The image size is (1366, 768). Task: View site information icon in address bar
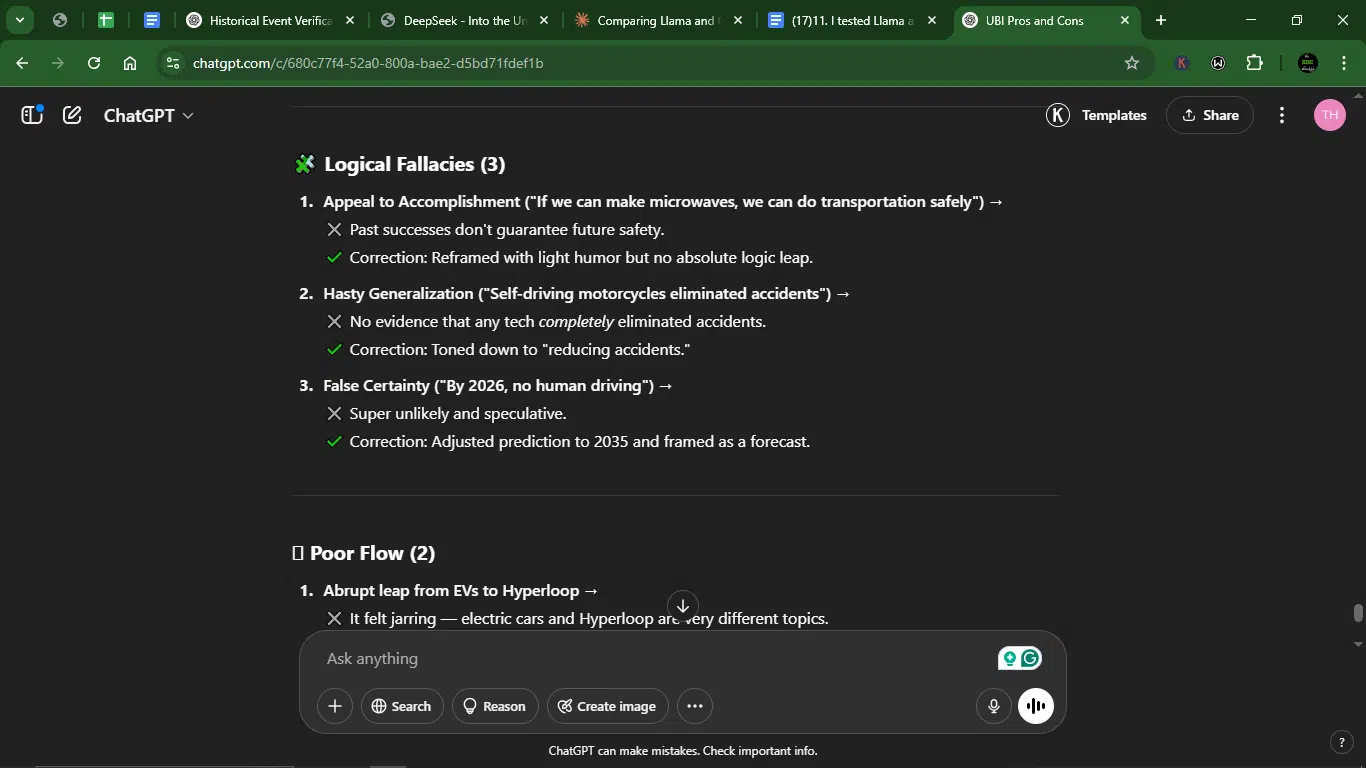(173, 63)
